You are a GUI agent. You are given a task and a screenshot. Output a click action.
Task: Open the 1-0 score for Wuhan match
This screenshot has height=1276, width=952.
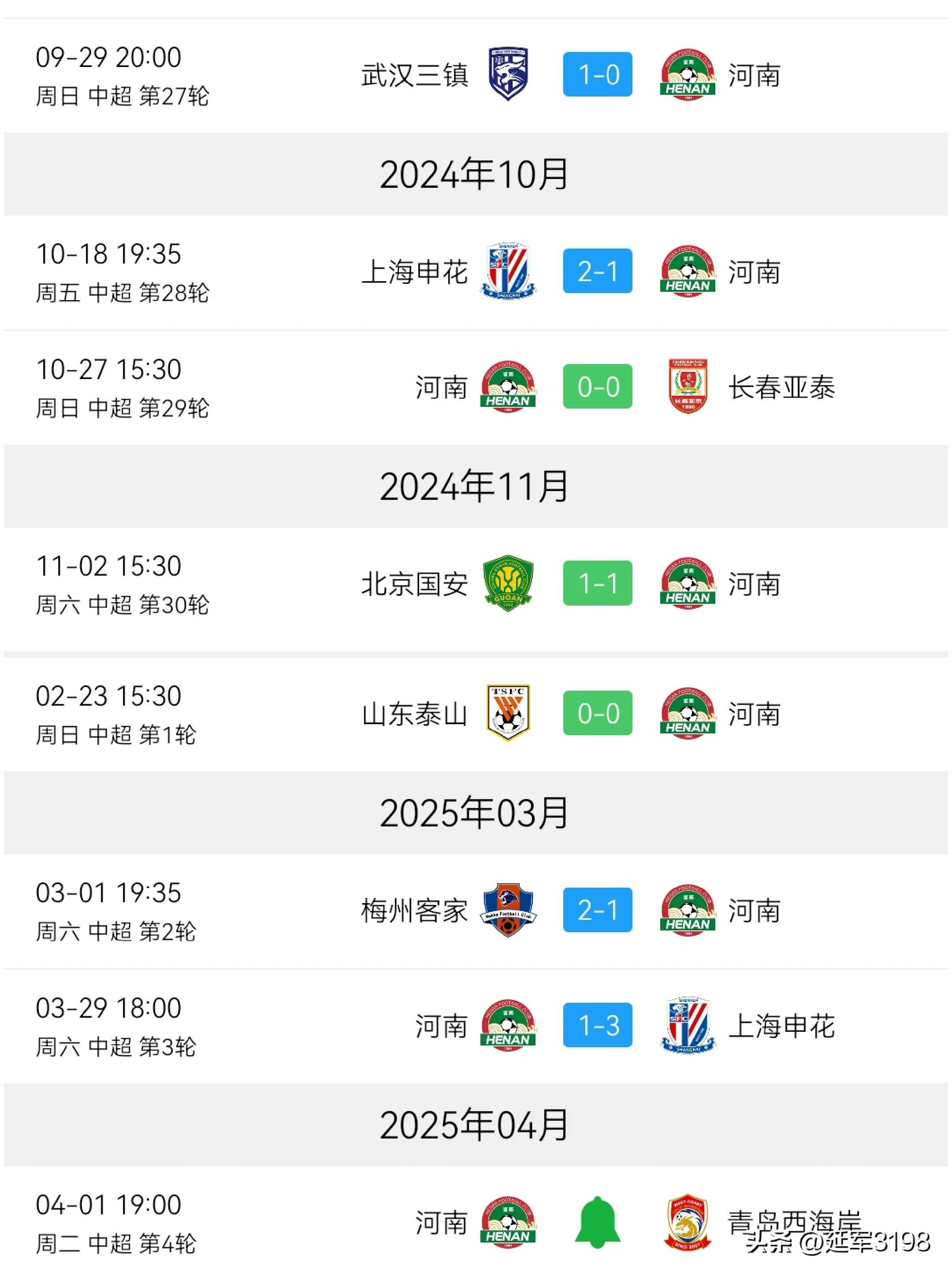(598, 74)
